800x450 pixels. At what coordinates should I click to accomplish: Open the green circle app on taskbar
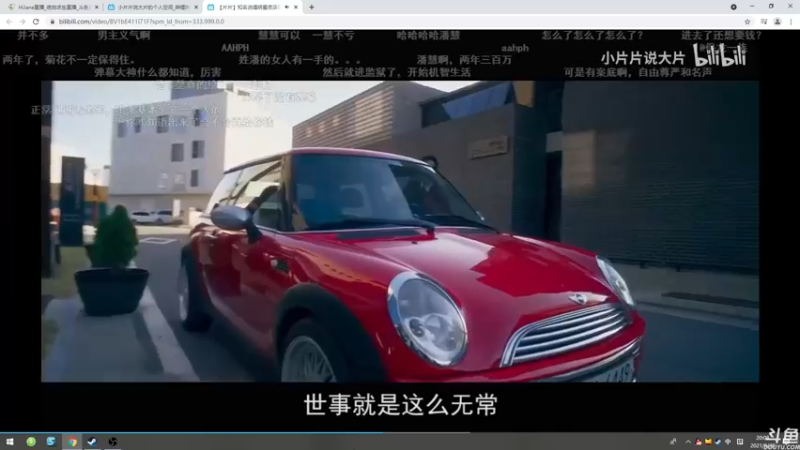tap(31, 441)
